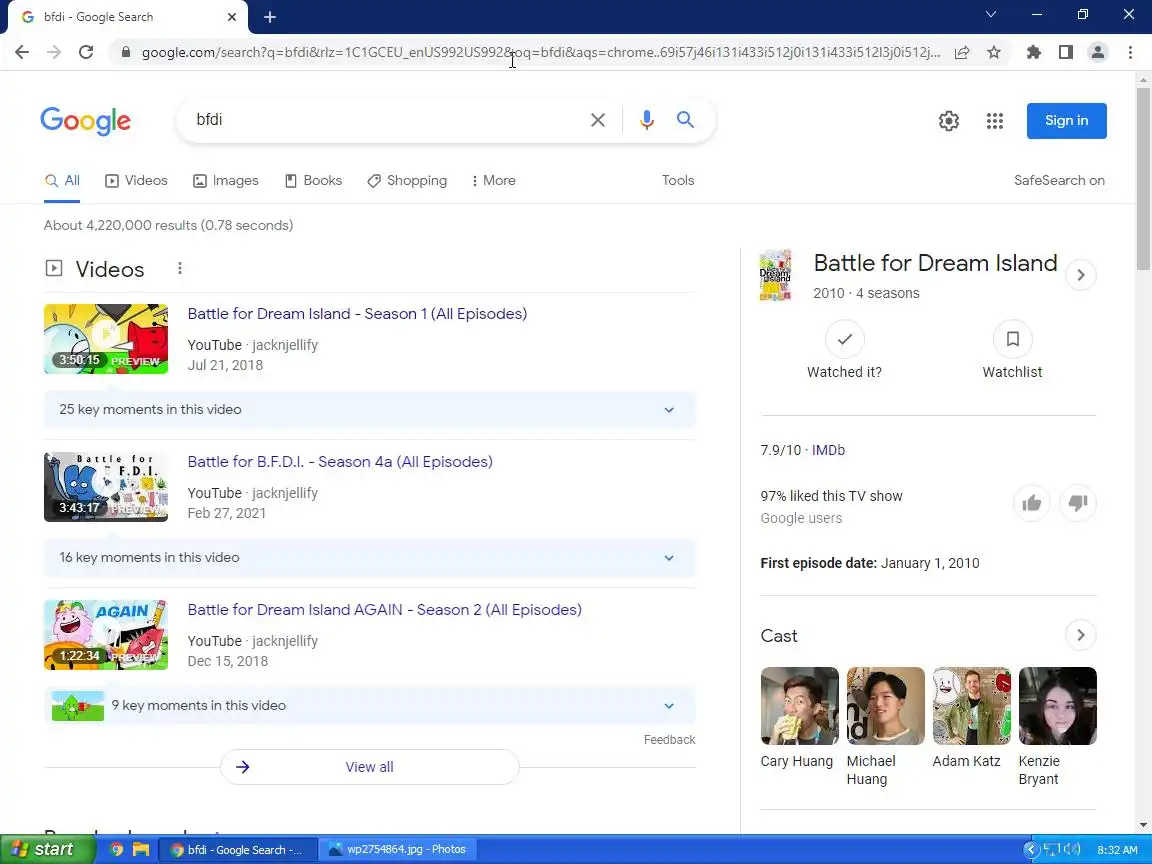Open the Google apps grid
This screenshot has width=1152, height=864.
point(995,120)
